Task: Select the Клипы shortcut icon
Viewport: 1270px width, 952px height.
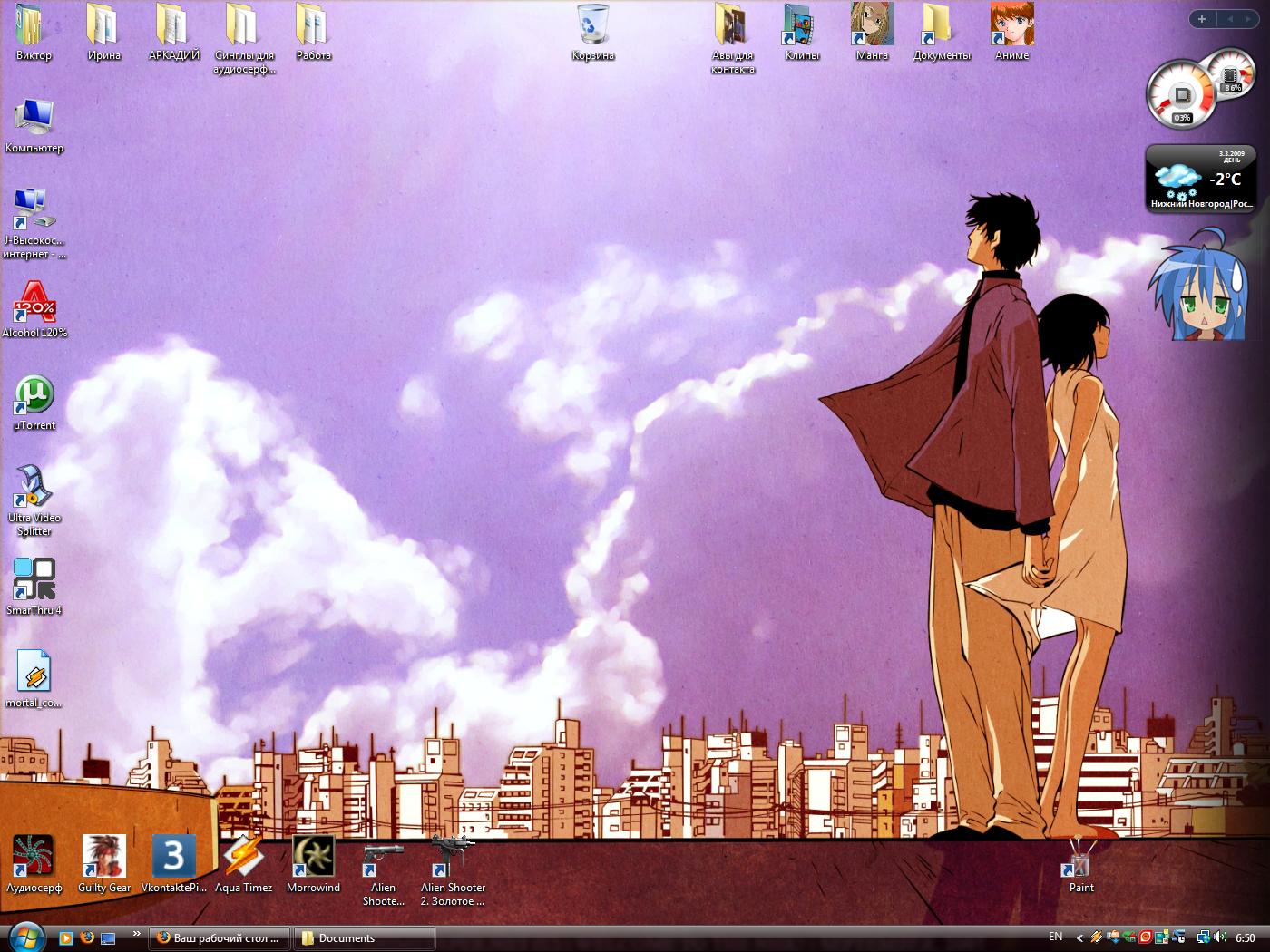Action: (x=802, y=32)
